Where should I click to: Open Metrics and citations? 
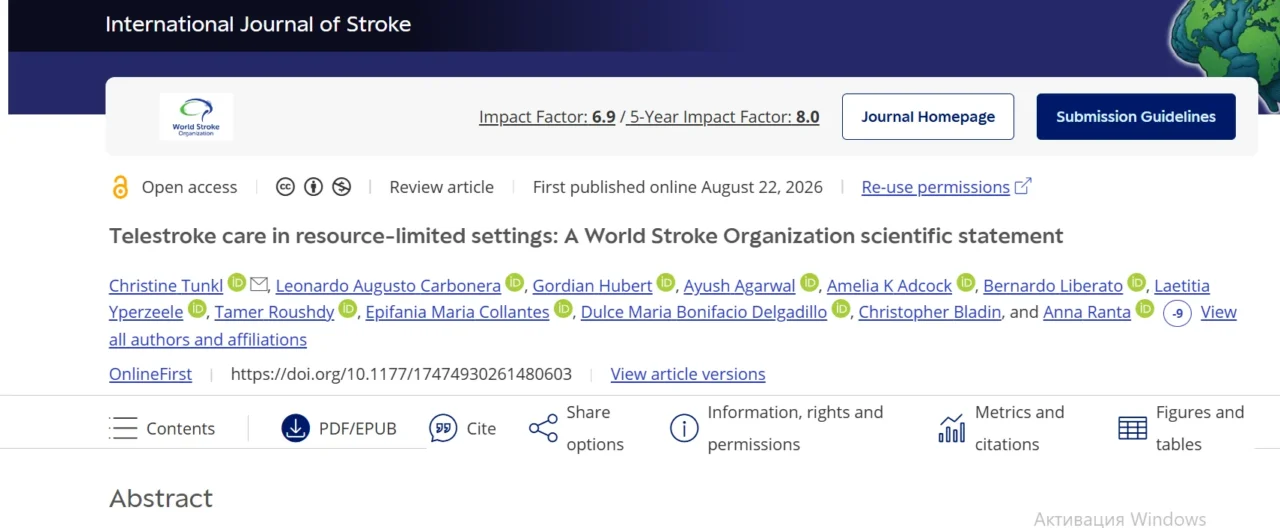pyautogui.click(x=1020, y=428)
